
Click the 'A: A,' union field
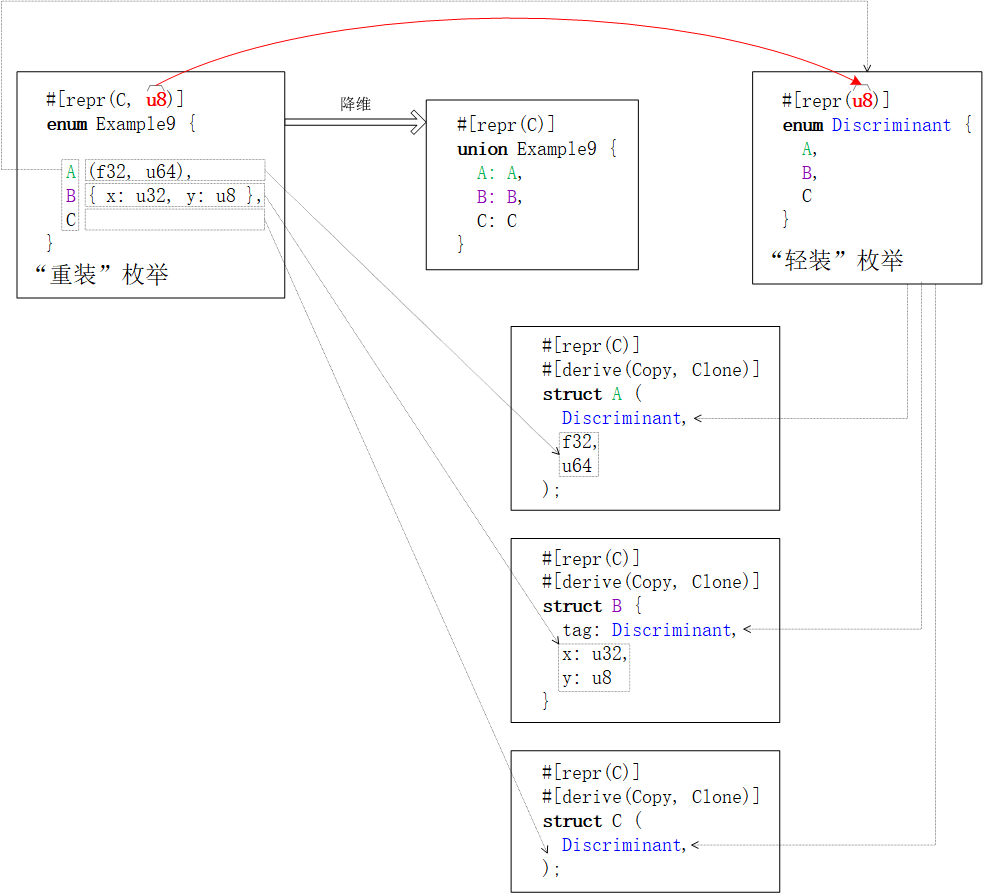click(x=499, y=173)
